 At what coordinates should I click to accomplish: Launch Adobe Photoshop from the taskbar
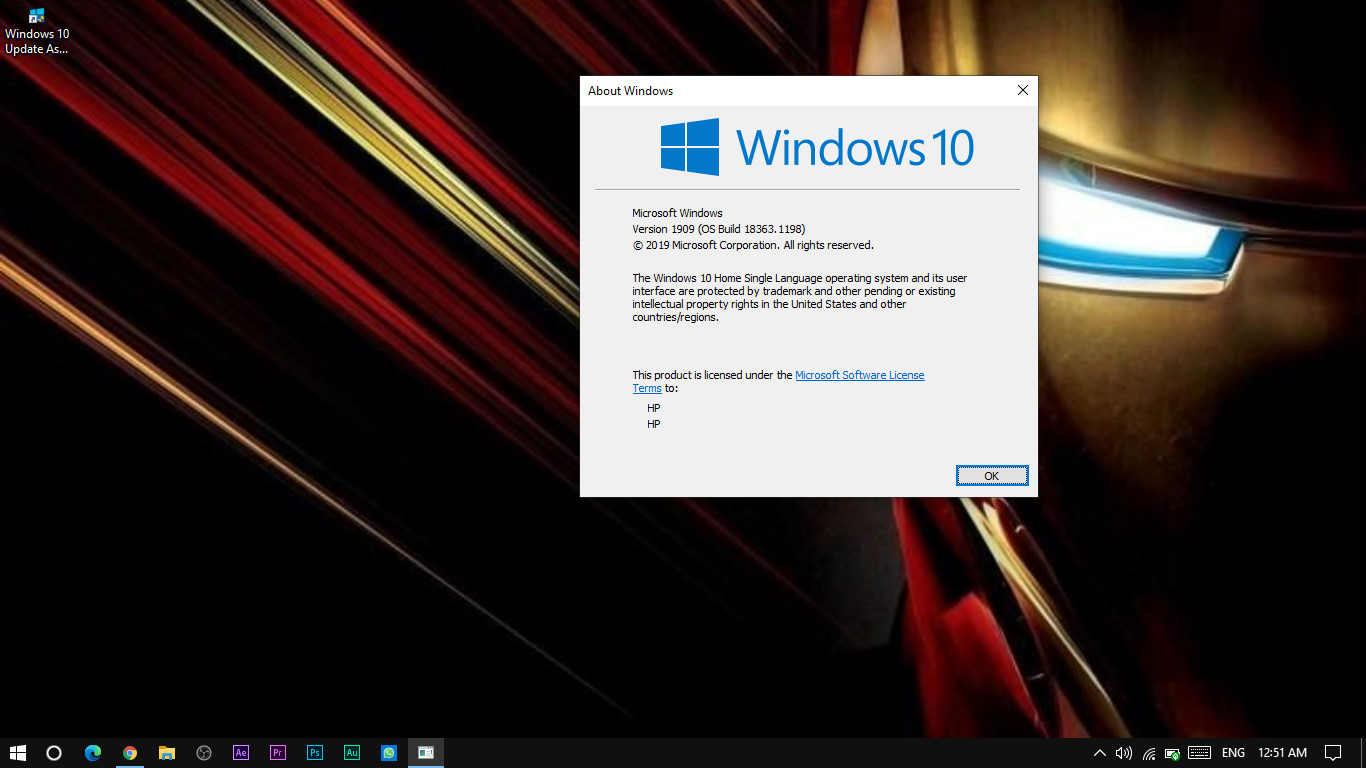coord(315,753)
